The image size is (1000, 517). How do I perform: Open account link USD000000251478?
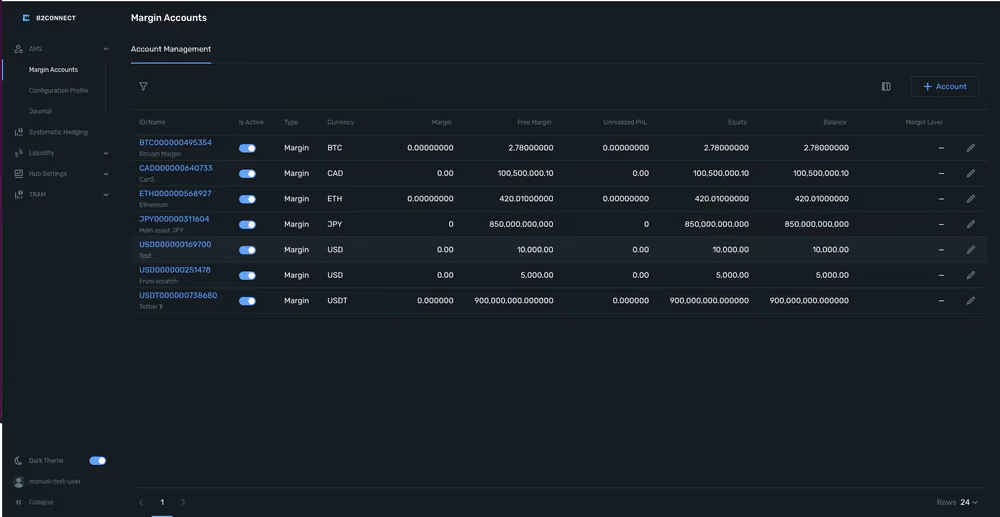175,270
